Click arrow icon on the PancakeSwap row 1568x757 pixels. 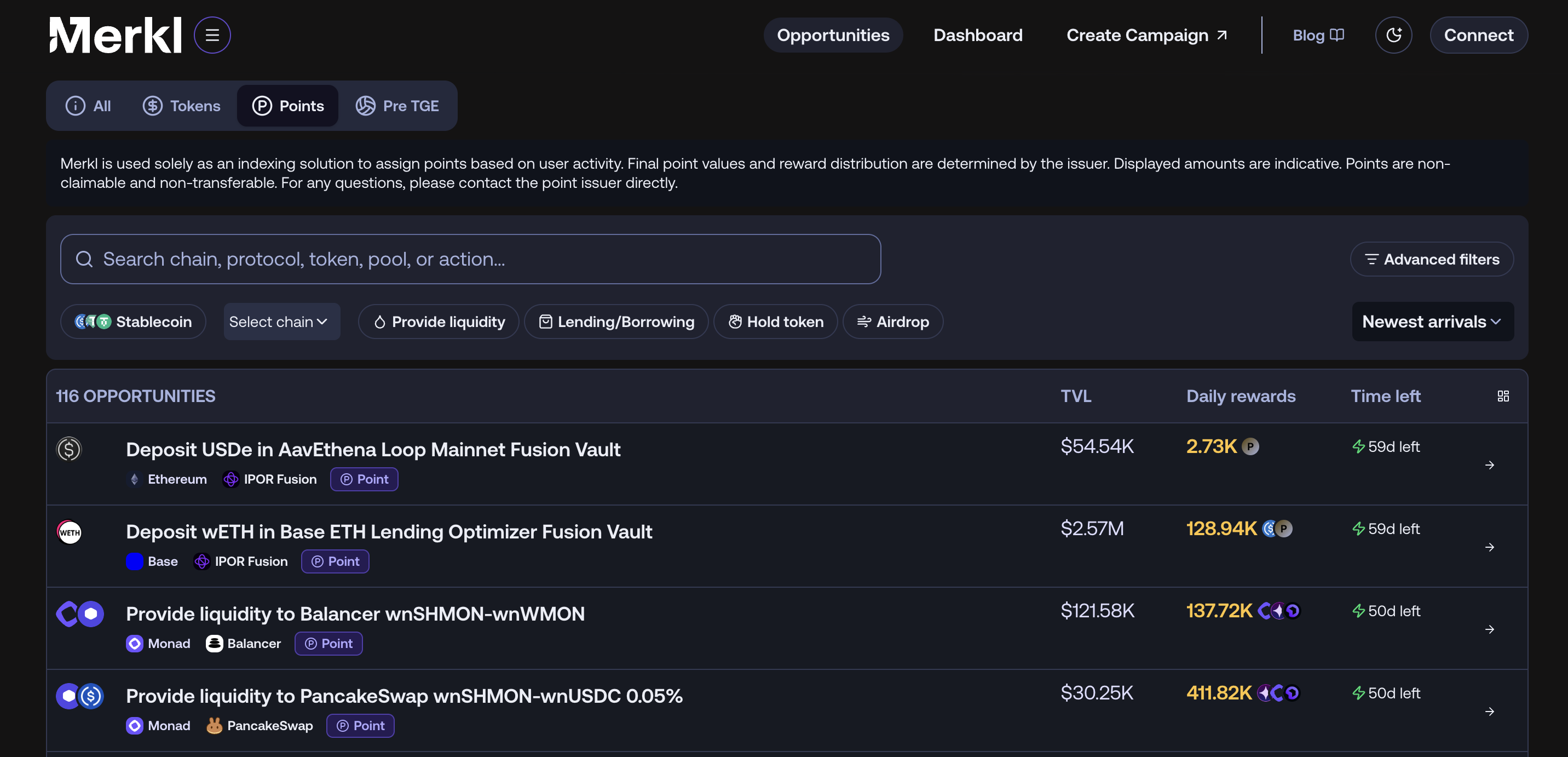point(1489,712)
